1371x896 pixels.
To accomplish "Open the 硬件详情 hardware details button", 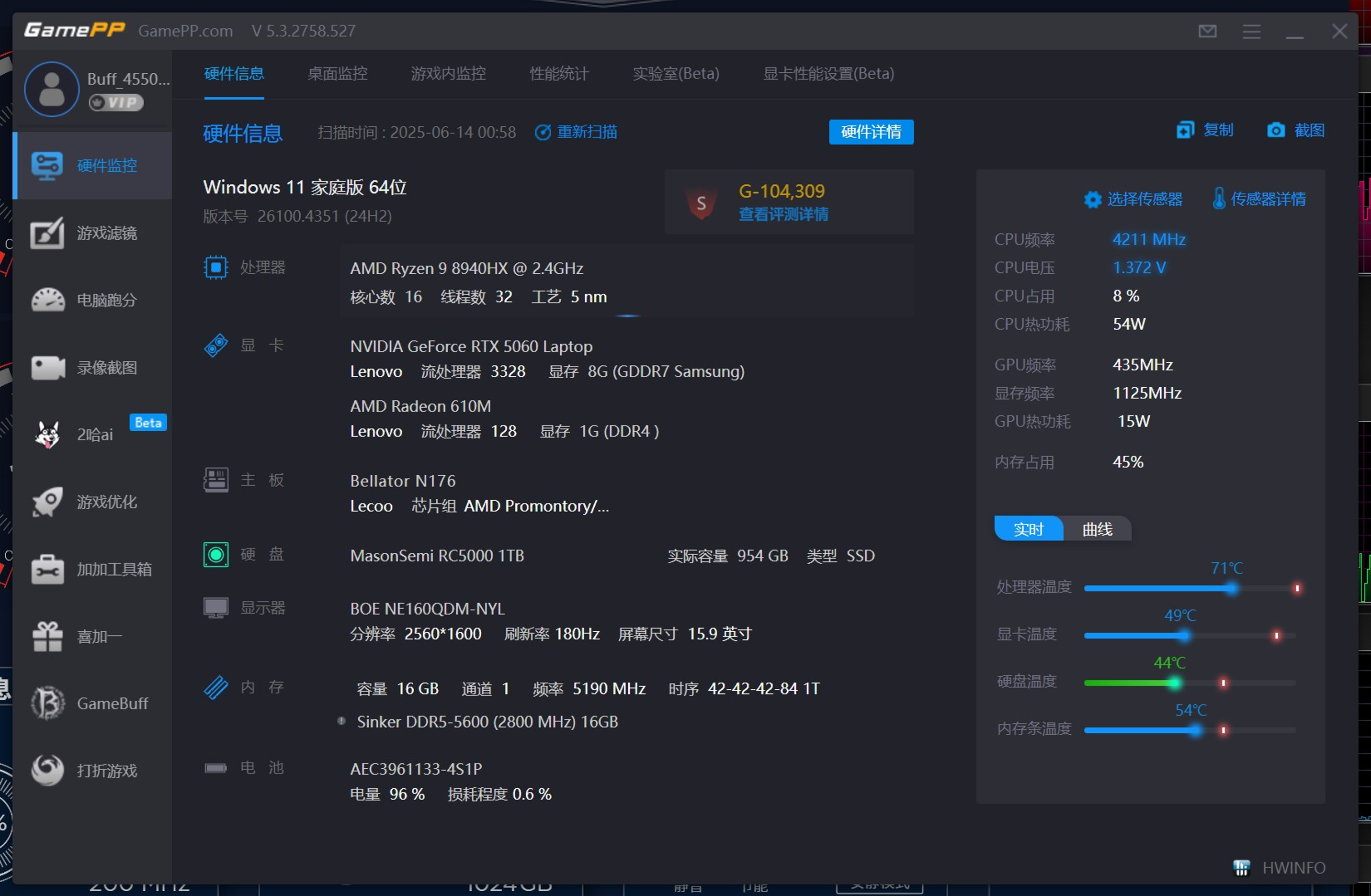I will point(871,133).
